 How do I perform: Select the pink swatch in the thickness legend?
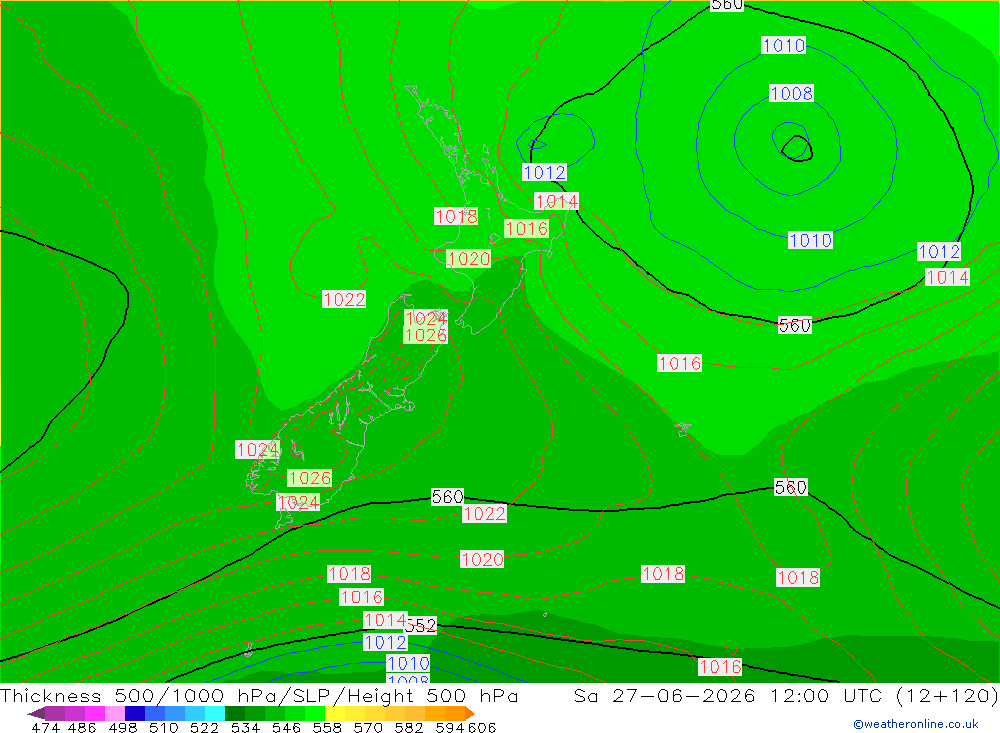coord(115,713)
